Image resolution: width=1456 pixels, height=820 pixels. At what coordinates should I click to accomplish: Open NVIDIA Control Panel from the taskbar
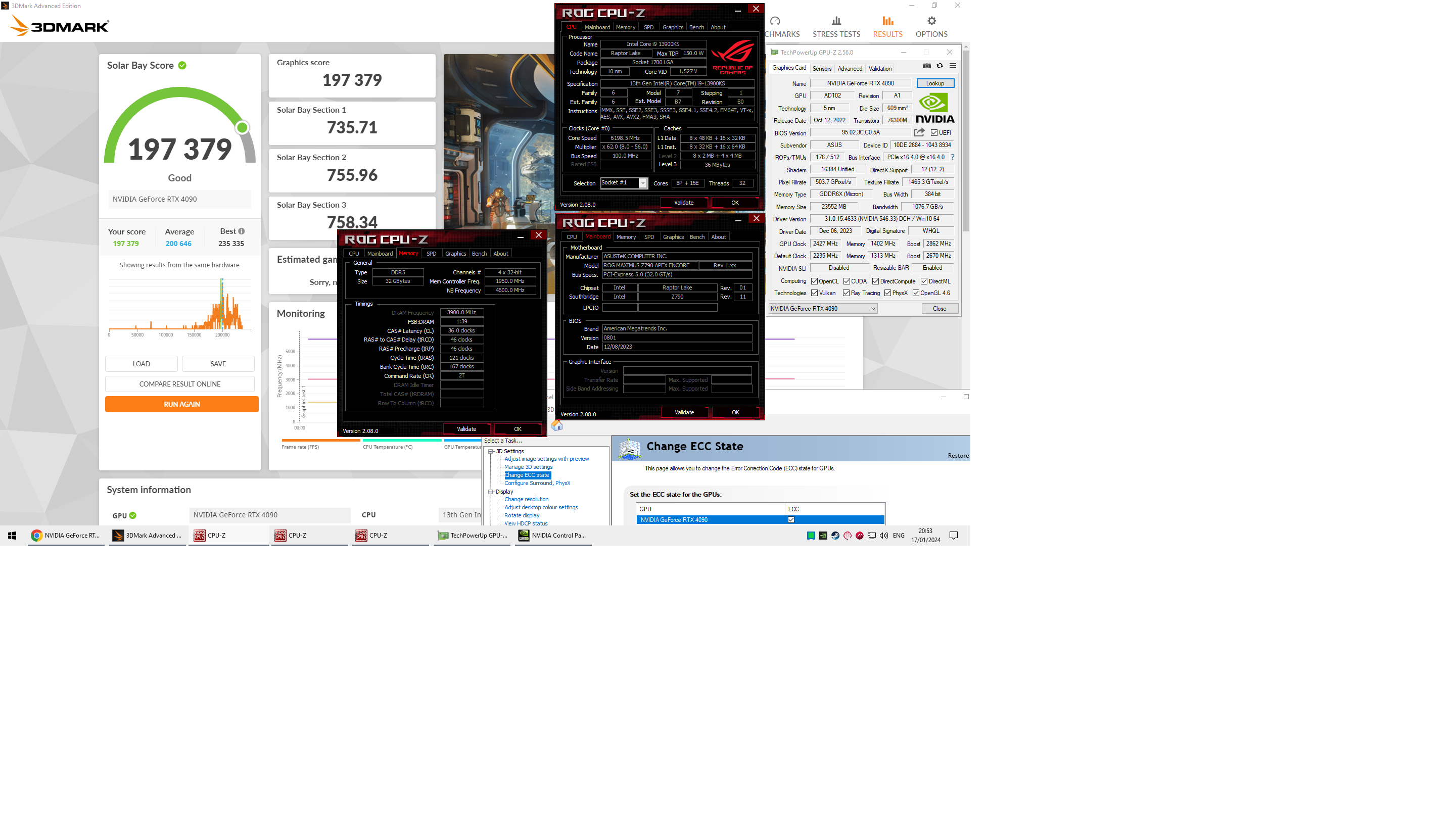553,535
